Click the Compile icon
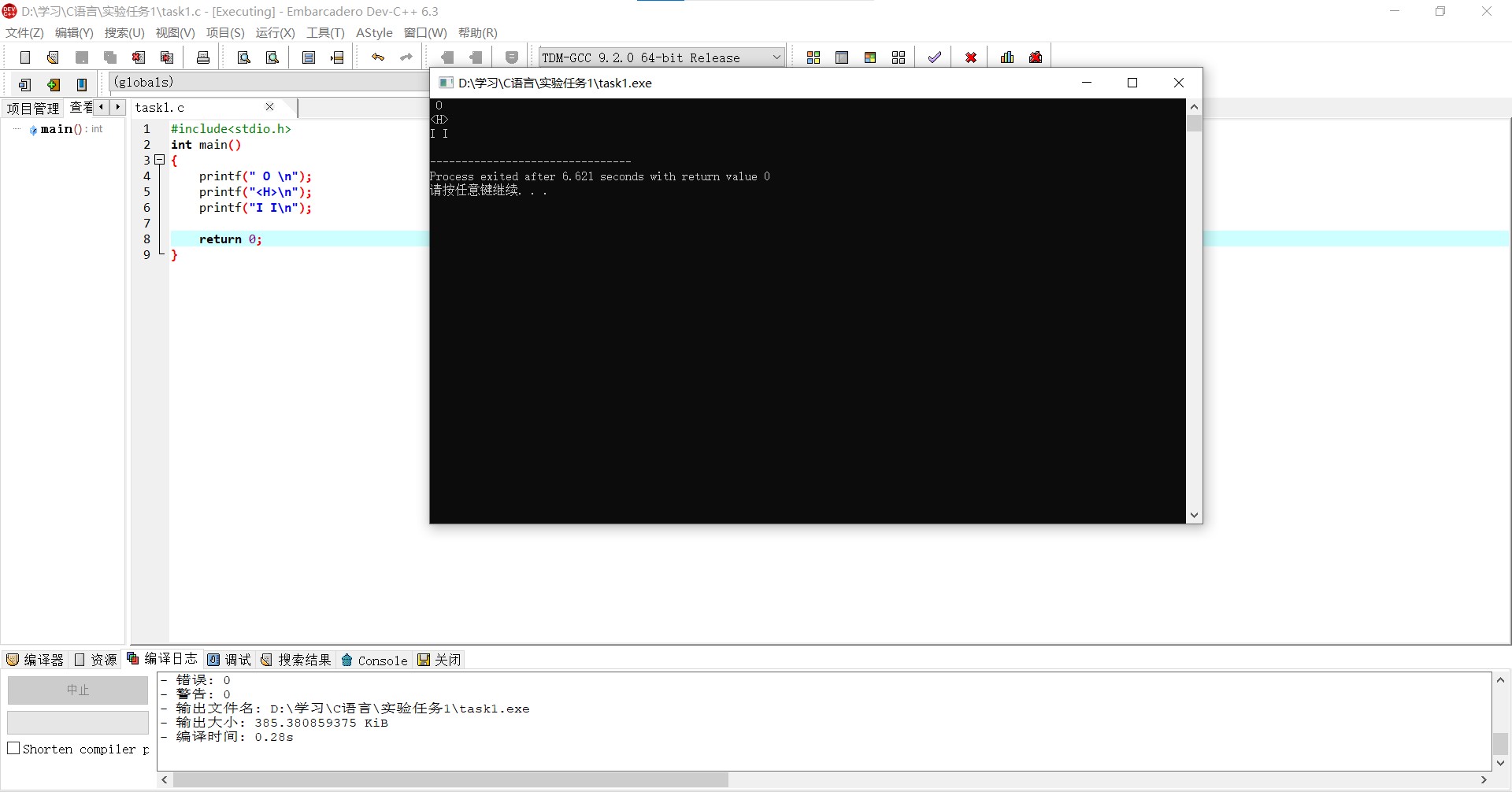The width and height of the screenshot is (1512, 792). tap(813, 57)
